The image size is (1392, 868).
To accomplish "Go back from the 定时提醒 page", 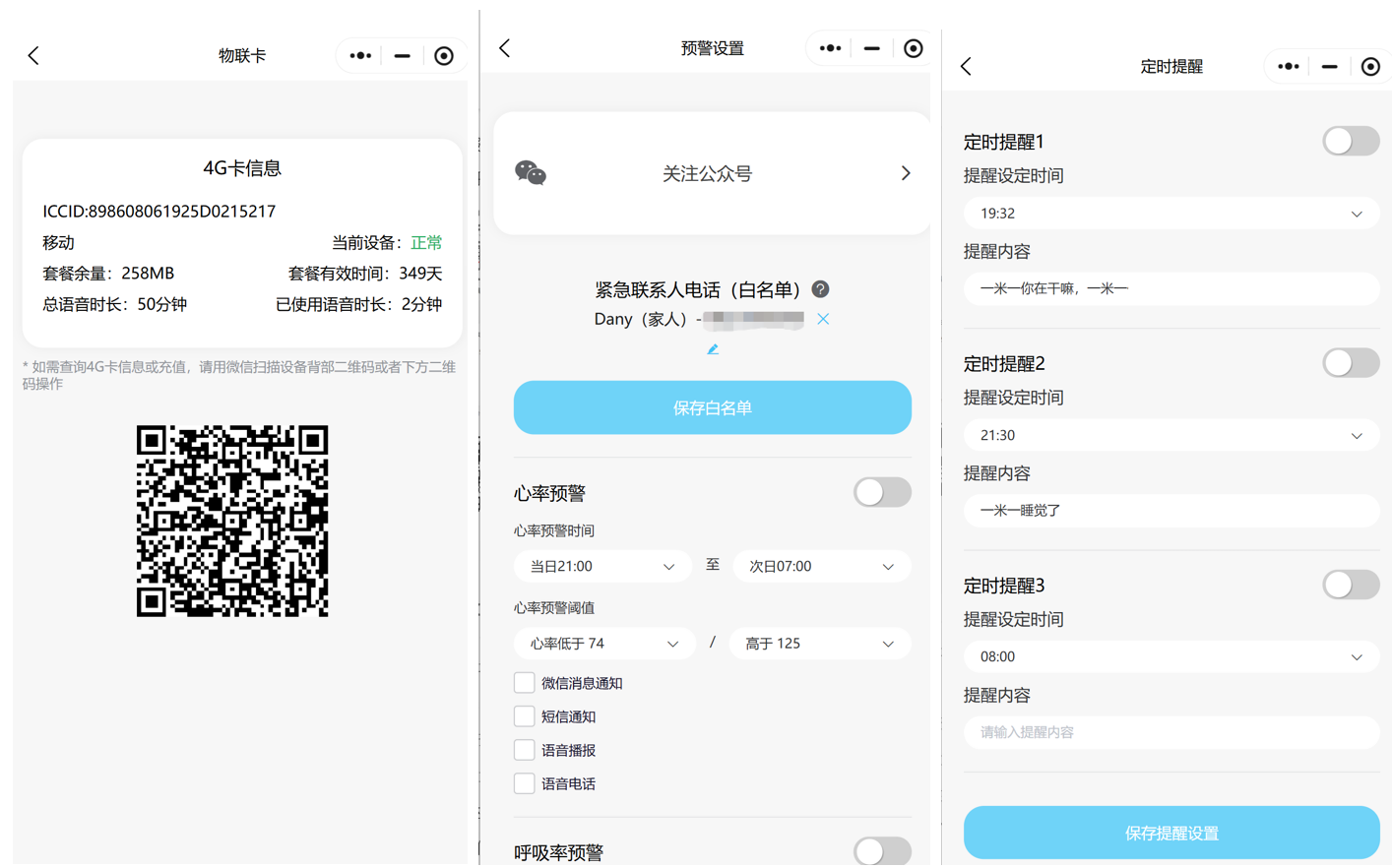I will tap(966, 67).
